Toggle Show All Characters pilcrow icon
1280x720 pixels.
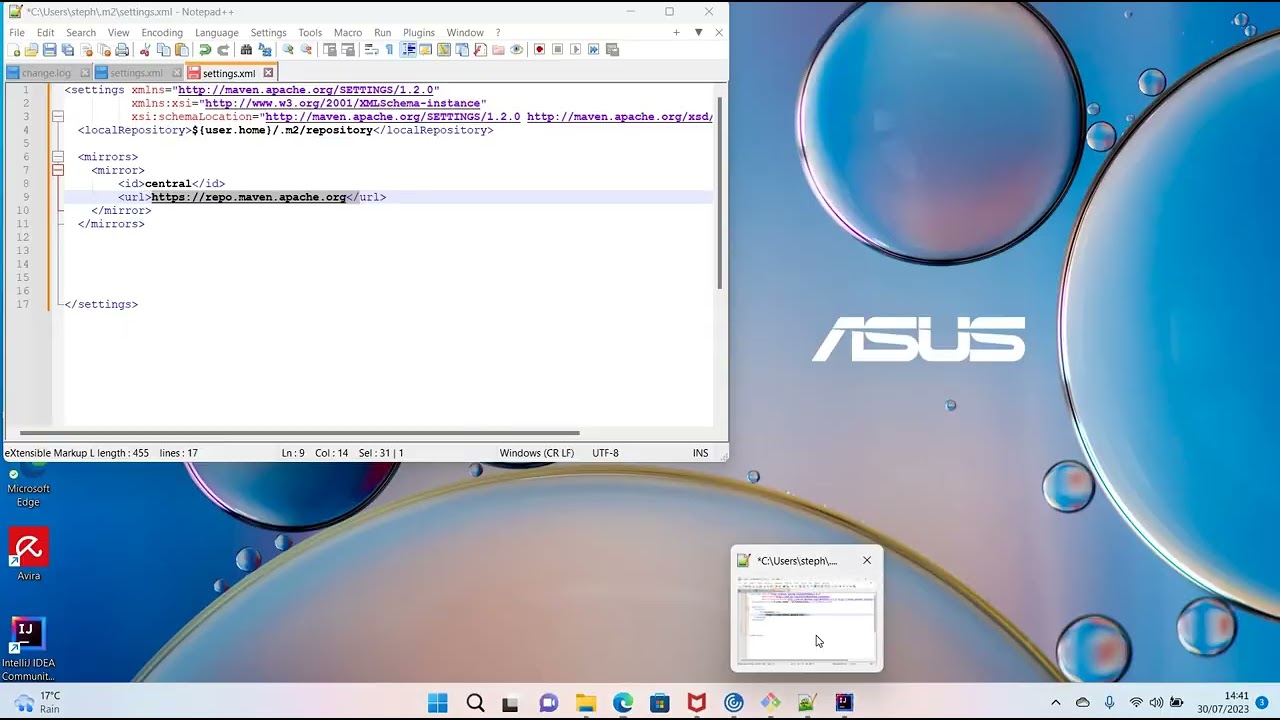click(x=389, y=49)
